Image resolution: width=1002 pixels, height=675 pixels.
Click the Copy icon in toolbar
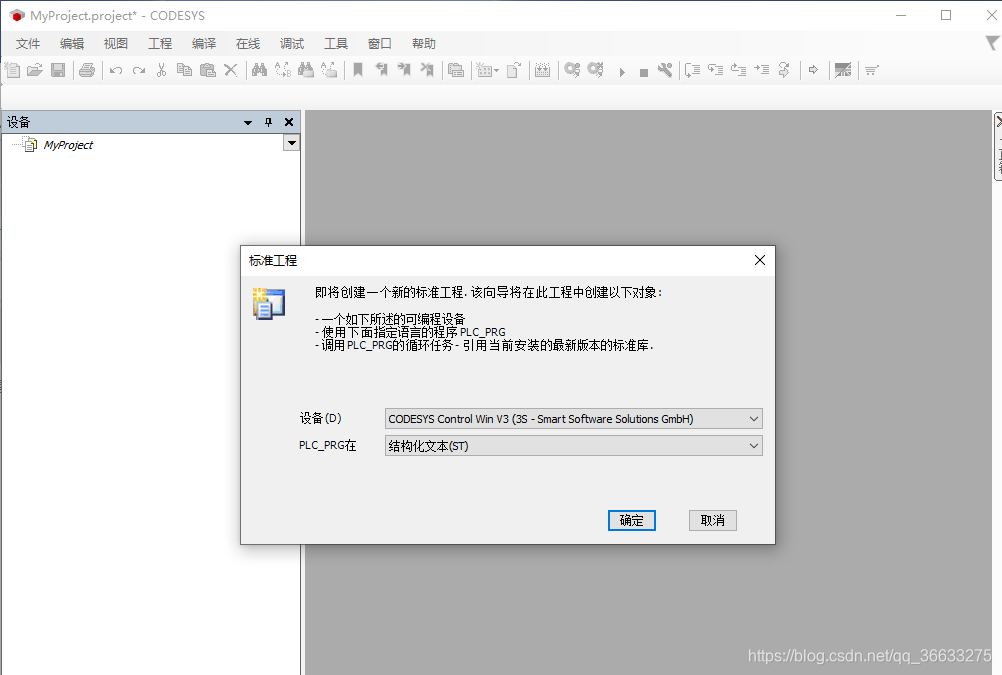[x=184, y=70]
